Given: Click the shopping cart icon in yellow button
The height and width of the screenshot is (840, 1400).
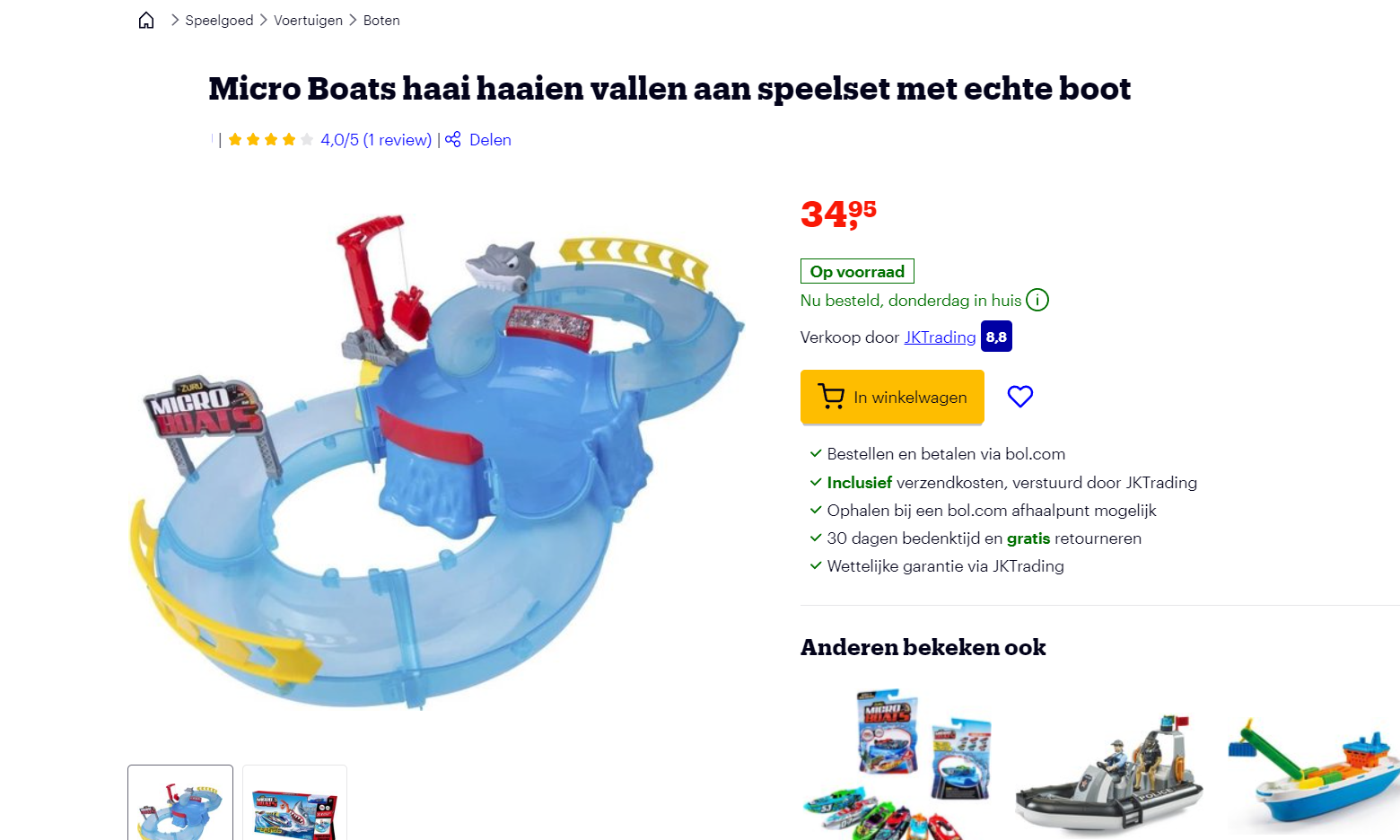Looking at the screenshot, I should click(831, 396).
